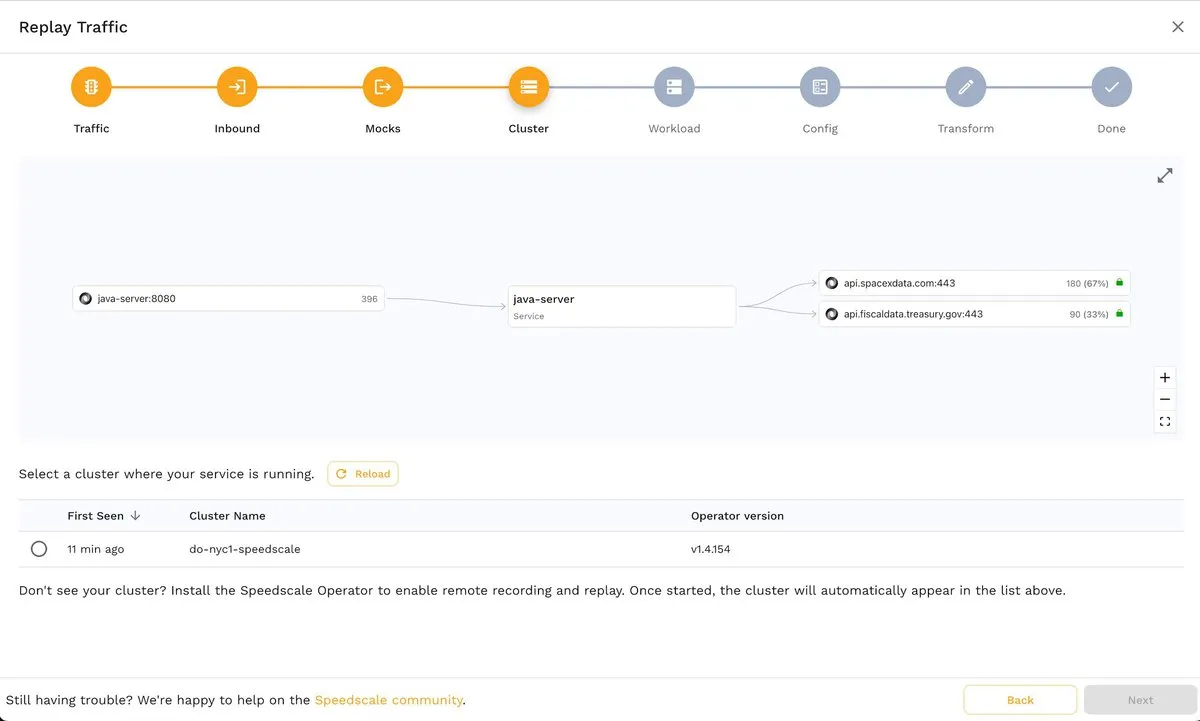This screenshot has width=1200, height=721.
Task: Open the Speedscale community link
Action: [388, 700]
